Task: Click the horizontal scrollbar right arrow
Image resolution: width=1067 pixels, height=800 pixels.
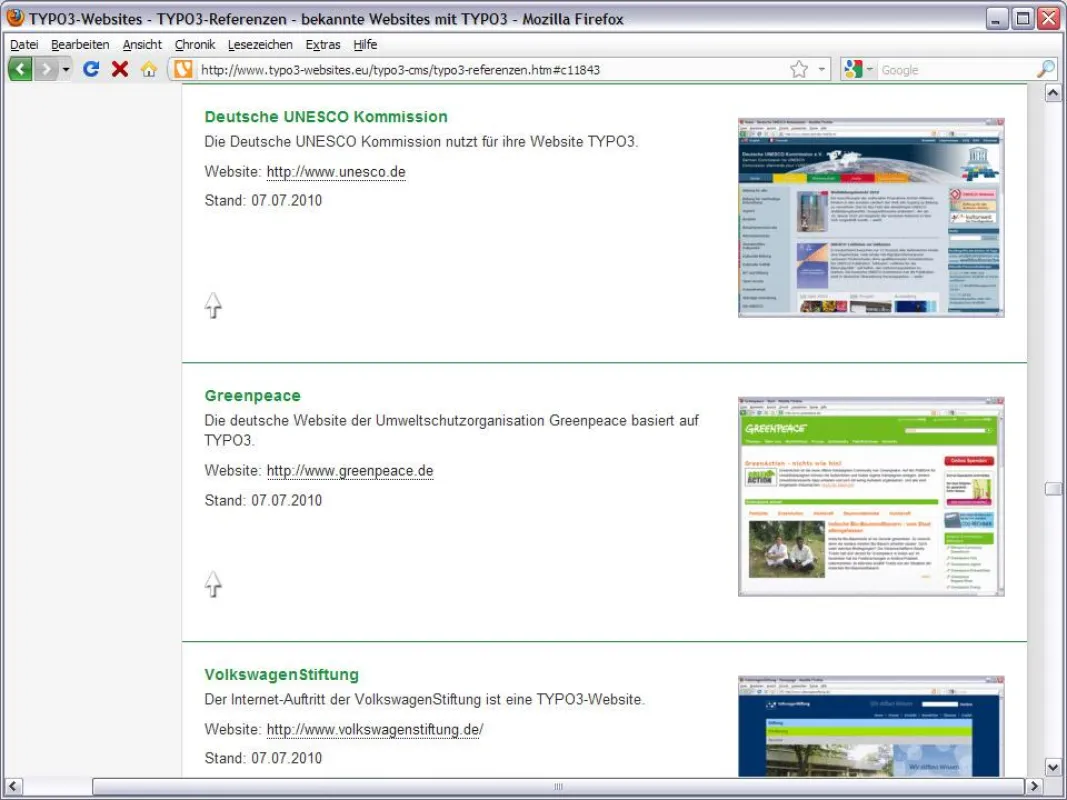Action: pyautogui.click(x=1034, y=786)
